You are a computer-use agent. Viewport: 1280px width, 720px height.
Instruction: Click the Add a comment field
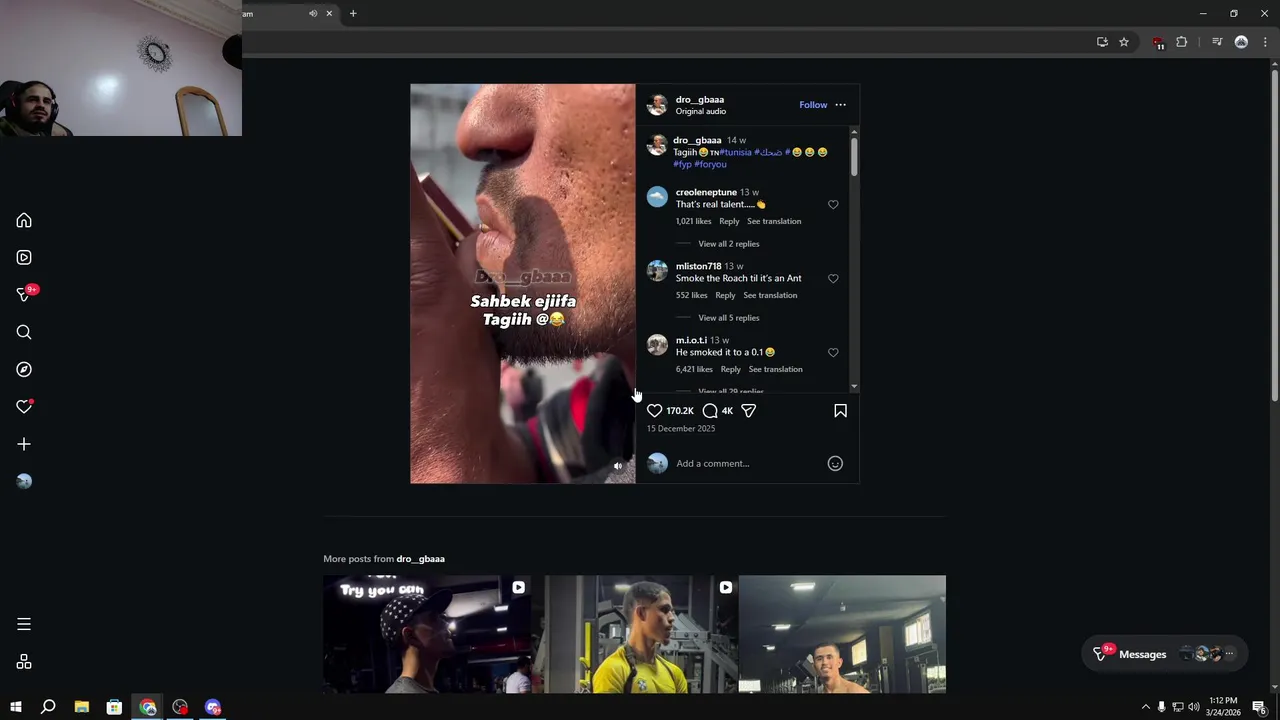click(x=747, y=463)
